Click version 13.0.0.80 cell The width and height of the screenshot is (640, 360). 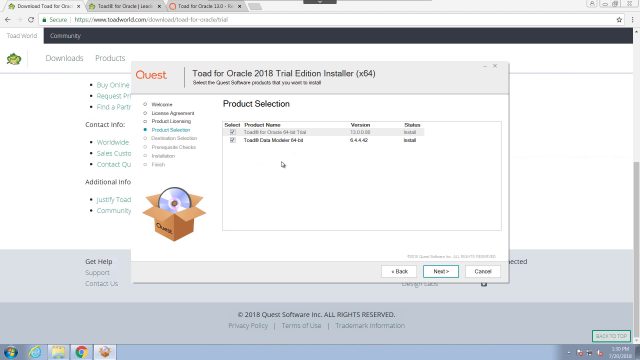360,132
